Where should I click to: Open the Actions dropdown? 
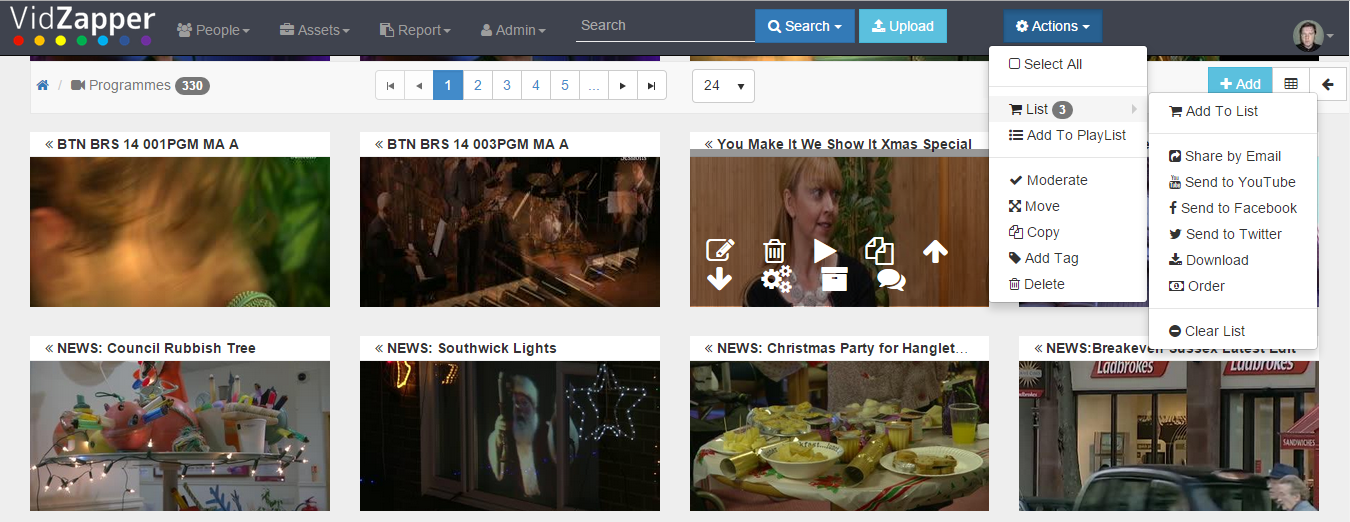click(1053, 26)
